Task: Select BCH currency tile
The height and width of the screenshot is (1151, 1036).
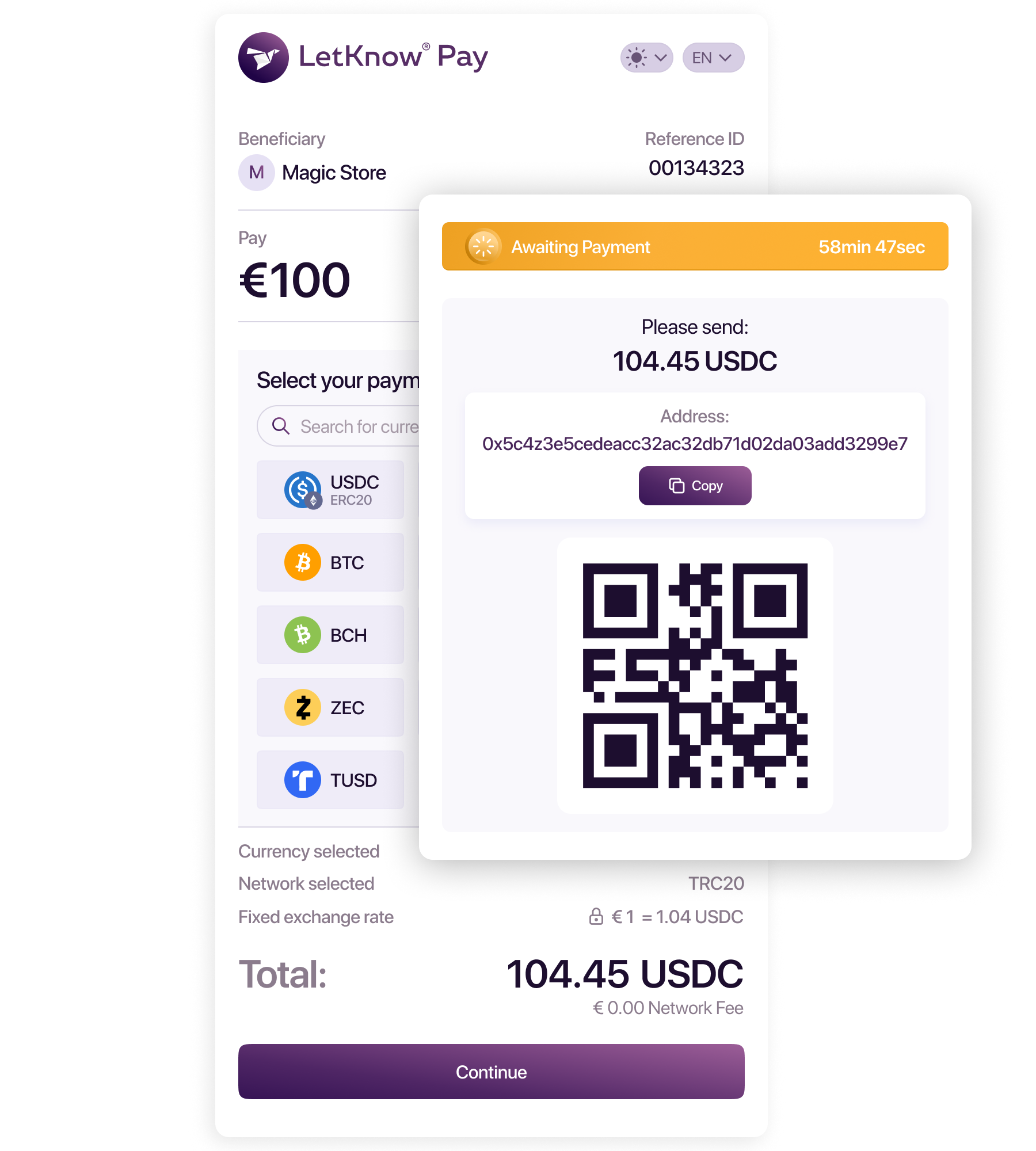Action: (330, 635)
